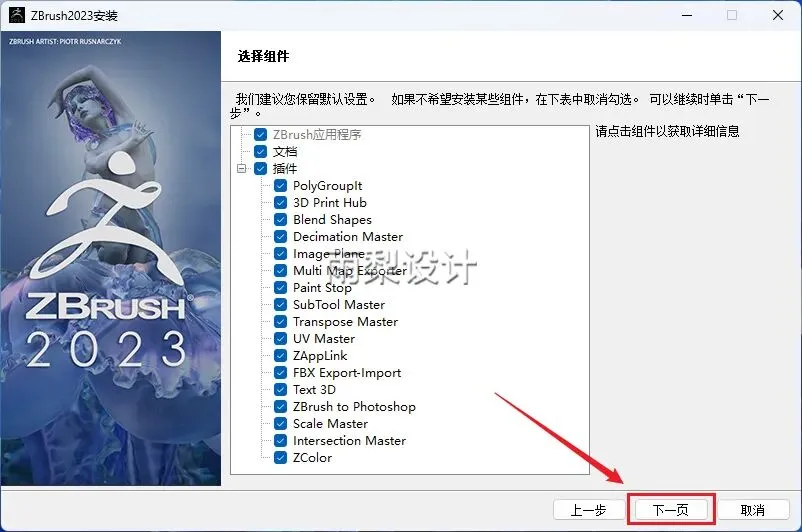Close the ZBrush2023安装 window
The width and height of the screenshot is (802, 532).
click(778, 15)
